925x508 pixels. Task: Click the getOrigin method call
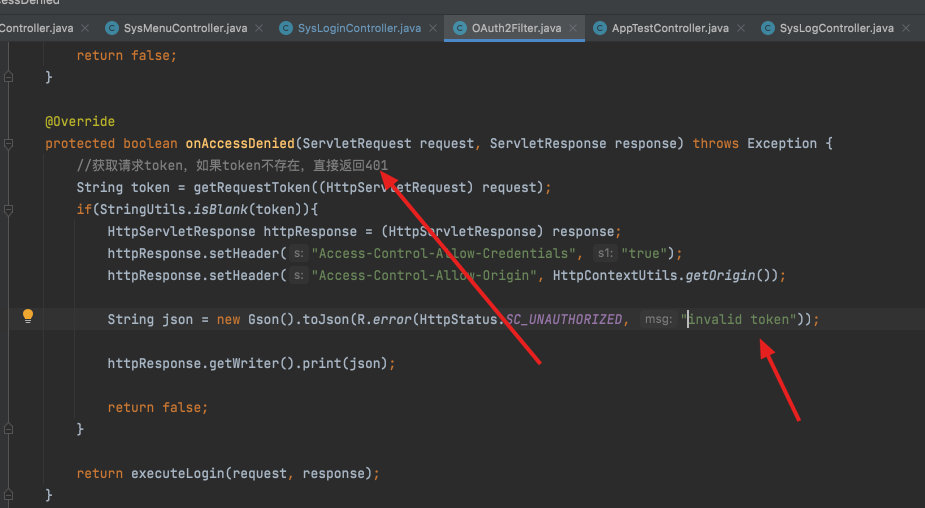tap(720, 276)
